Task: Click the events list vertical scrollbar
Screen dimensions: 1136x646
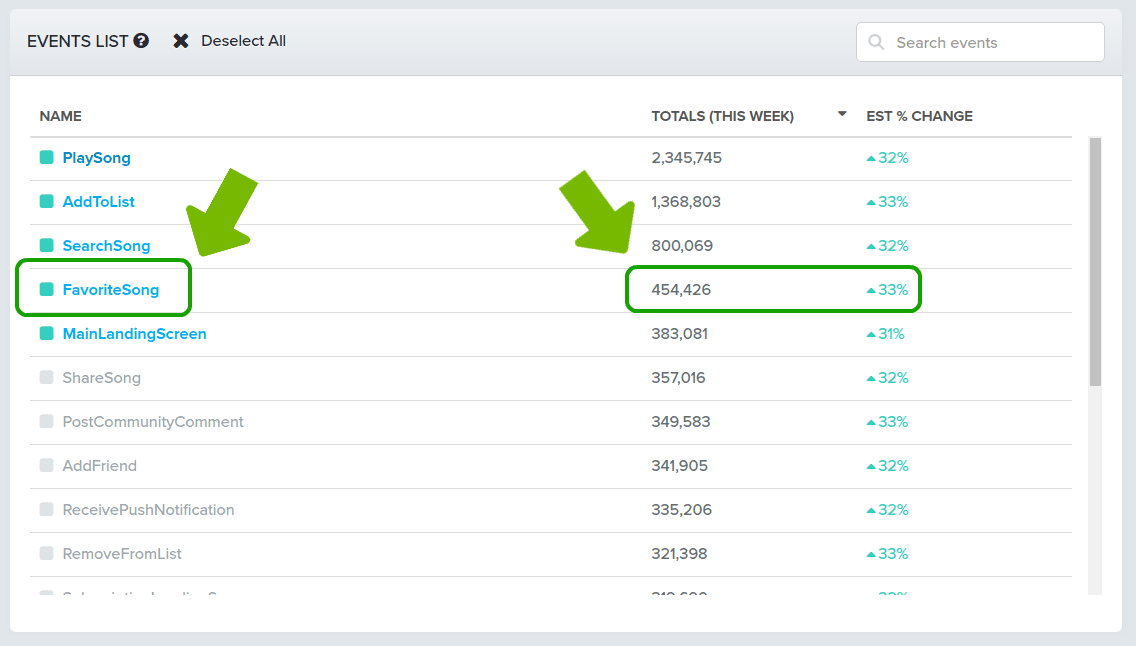Action: pyautogui.click(x=1095, y=260)
